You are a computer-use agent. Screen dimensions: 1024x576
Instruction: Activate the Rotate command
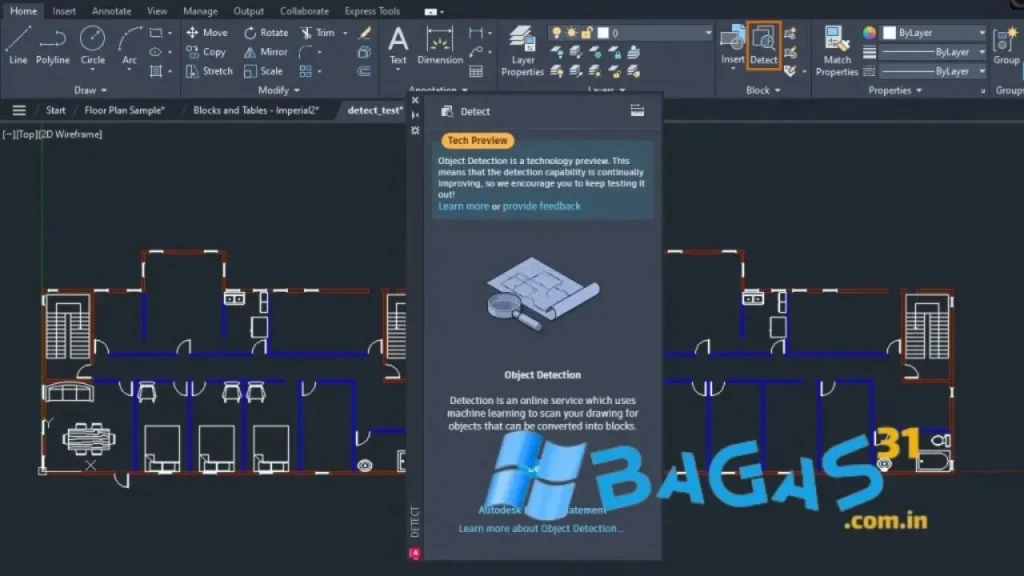pos(266,33)
